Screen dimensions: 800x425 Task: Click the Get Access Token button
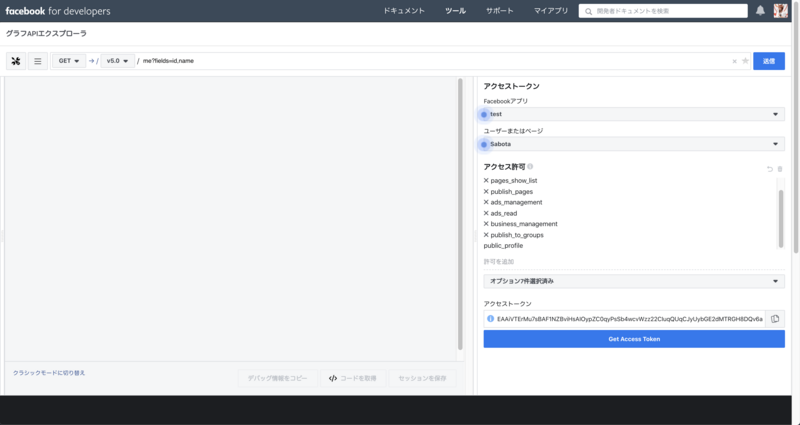pos(634,339)
